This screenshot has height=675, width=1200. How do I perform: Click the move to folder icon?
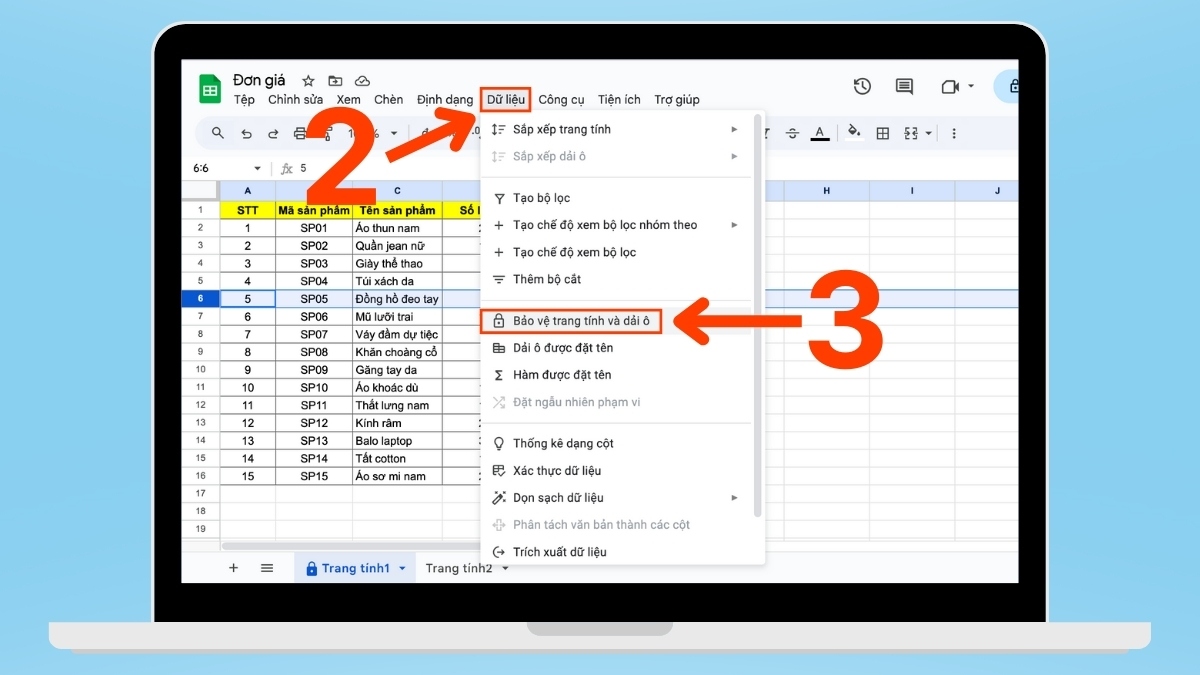335,80
